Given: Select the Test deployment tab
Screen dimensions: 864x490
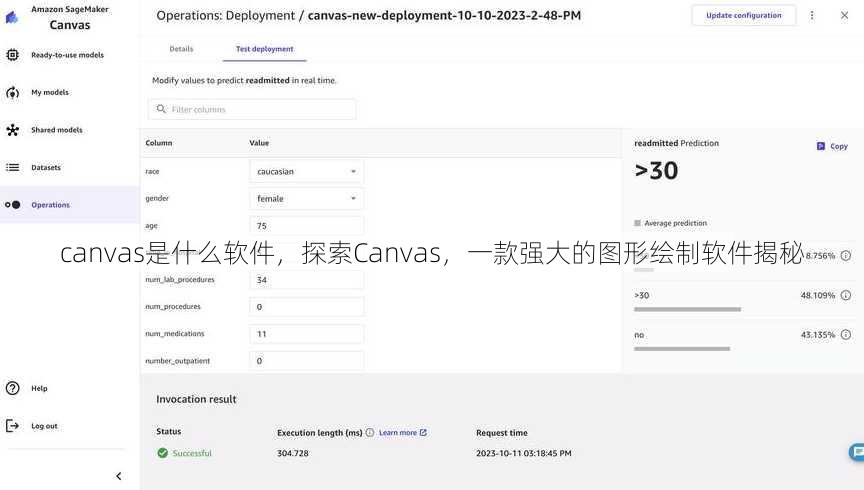Looking at the screenshot, I should tap(264, 49).
